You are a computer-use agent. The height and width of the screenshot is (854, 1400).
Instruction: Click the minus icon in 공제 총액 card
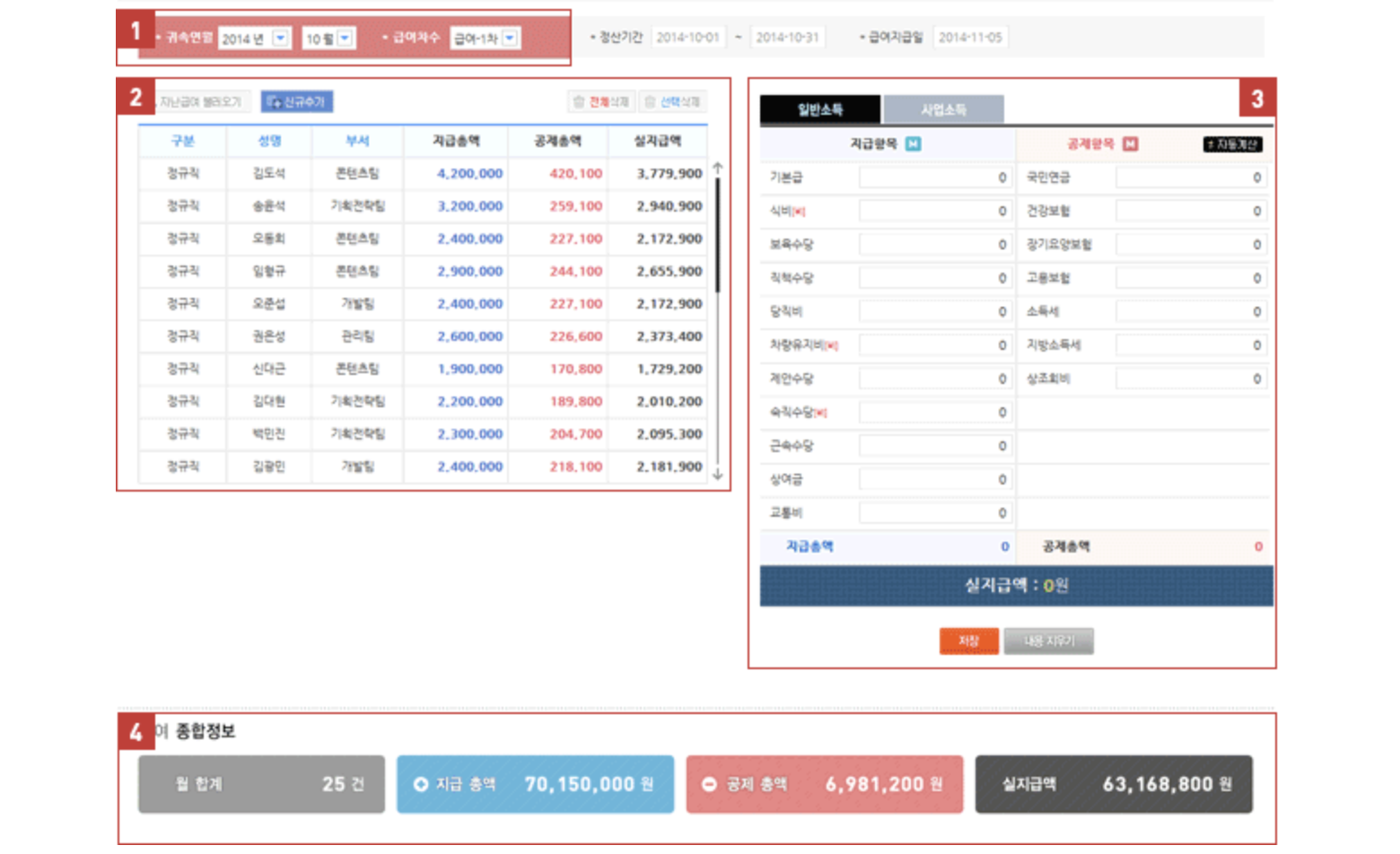click(x=709, y=784)
